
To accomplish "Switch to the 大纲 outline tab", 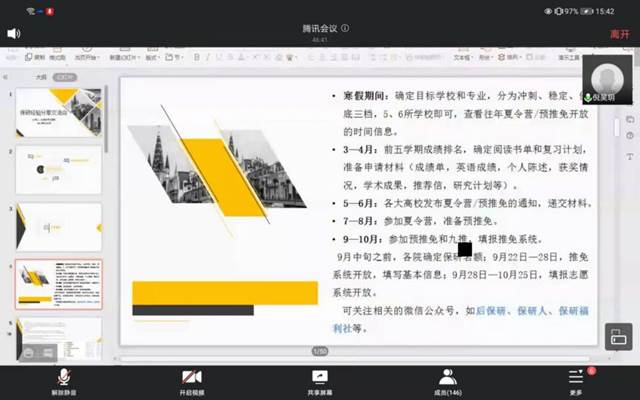I will click(x=41, y=76).
